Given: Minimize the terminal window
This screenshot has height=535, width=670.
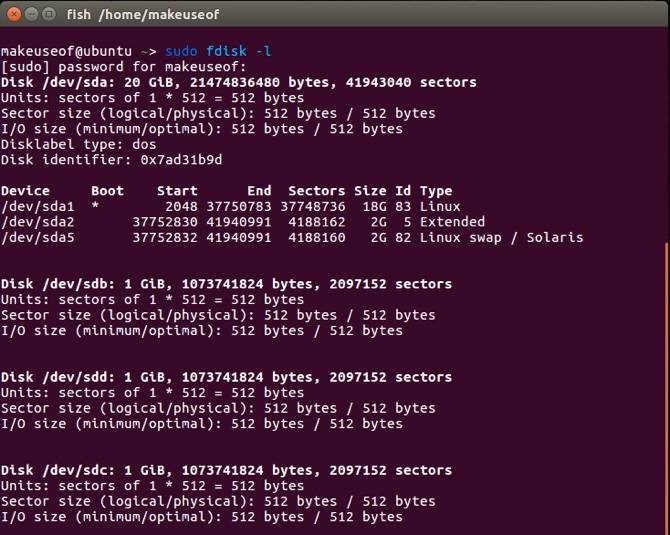Looking at the screenshot, I should pos(30,14).
